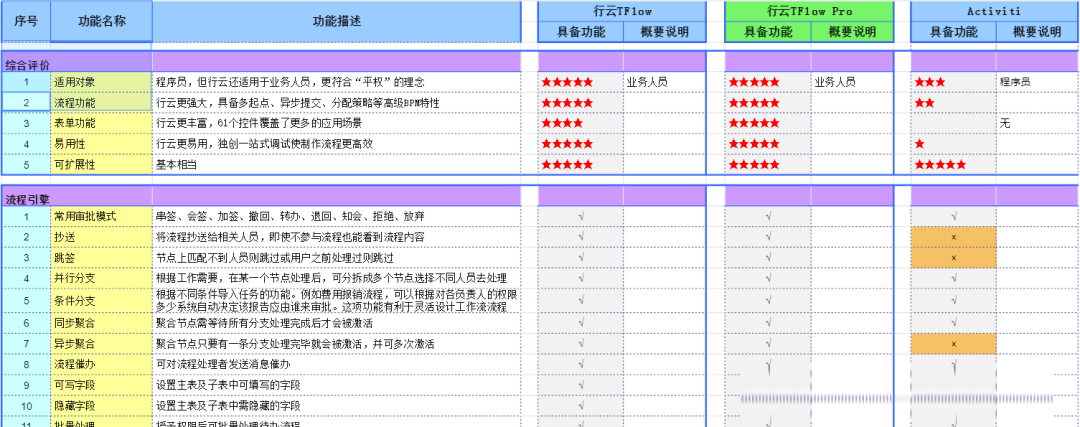This screenshot has height=427, width=1080.
Task: Select 具备功能 header under 行云TFlow Pro
Action: (768, 32)
